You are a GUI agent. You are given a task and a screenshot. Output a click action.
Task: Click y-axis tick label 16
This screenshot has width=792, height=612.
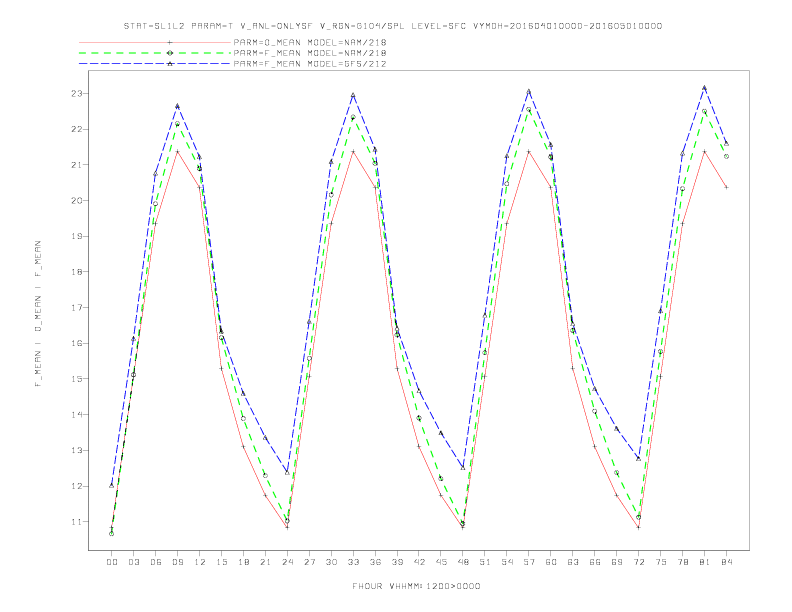[x=77, y=343]
